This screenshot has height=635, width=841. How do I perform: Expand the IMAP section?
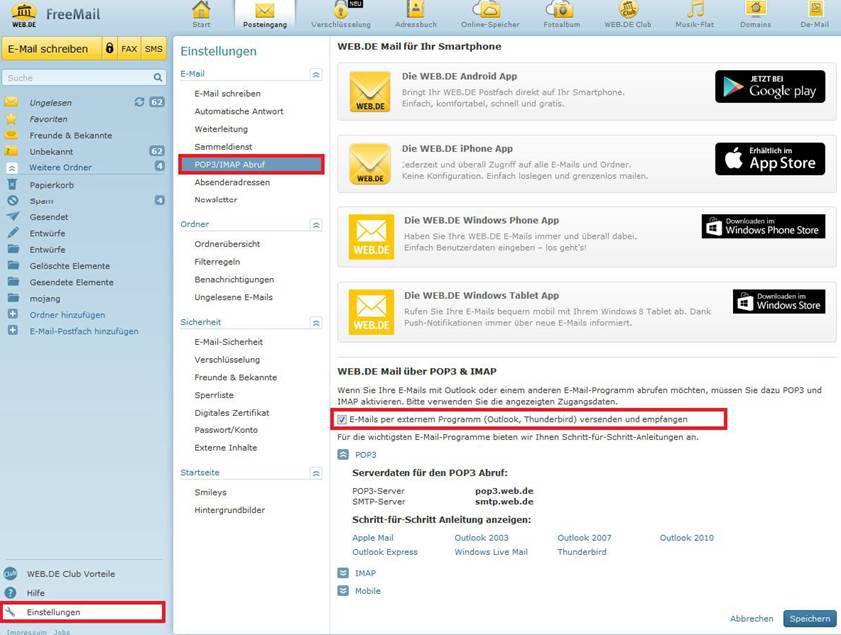click(343, 573)
